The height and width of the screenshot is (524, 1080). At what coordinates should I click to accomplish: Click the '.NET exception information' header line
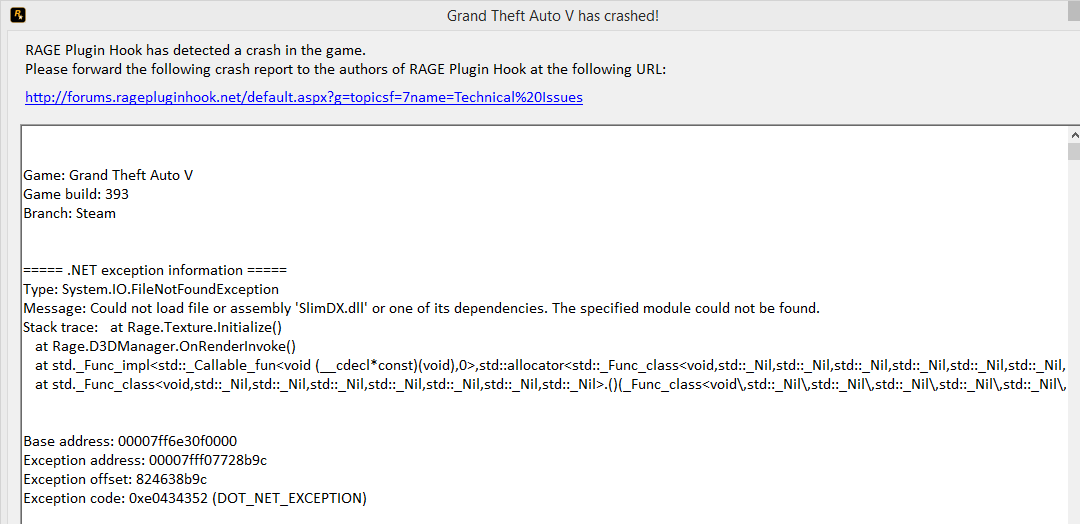(155, 270)
